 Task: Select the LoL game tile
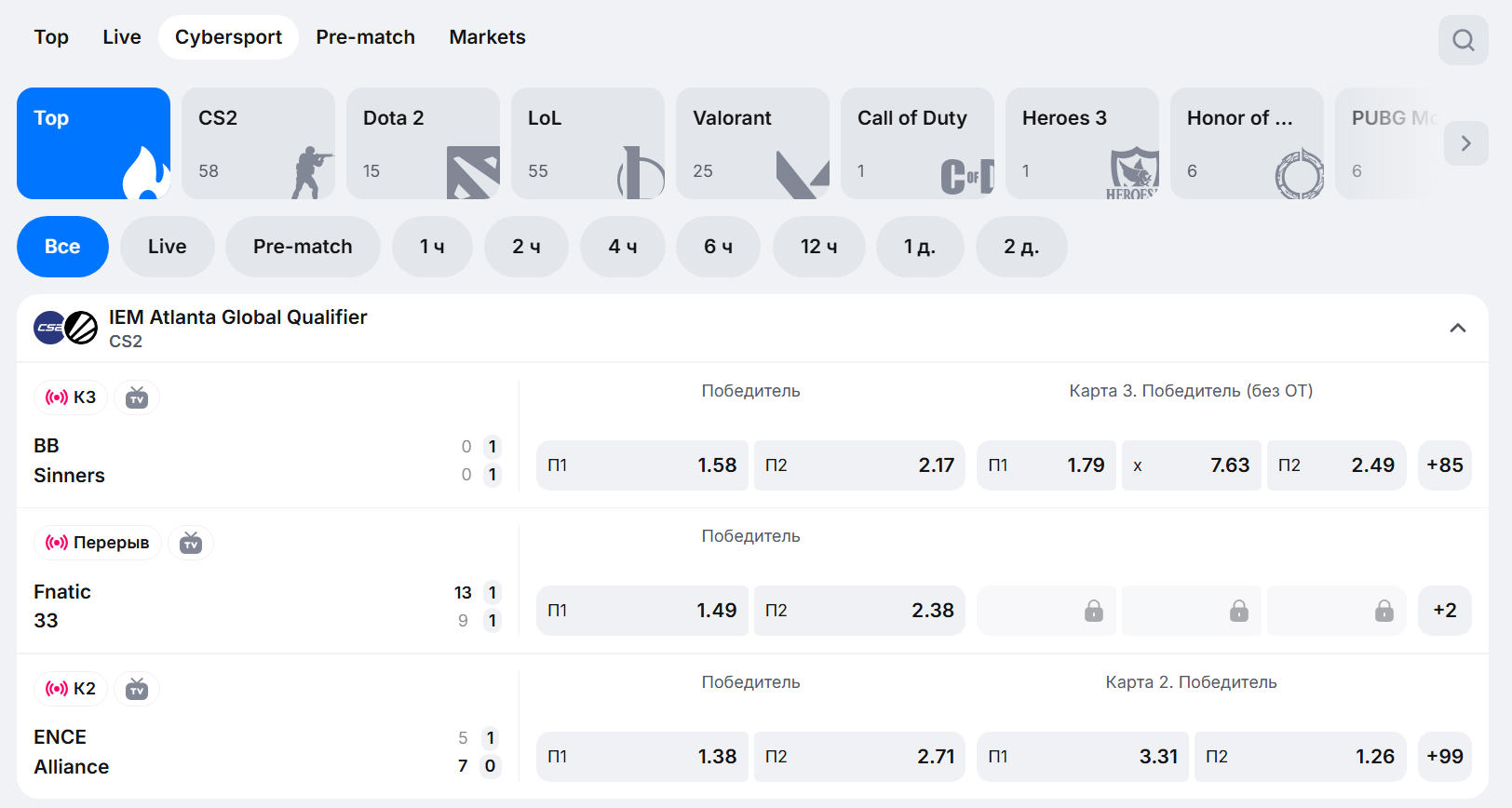(587, 143)
